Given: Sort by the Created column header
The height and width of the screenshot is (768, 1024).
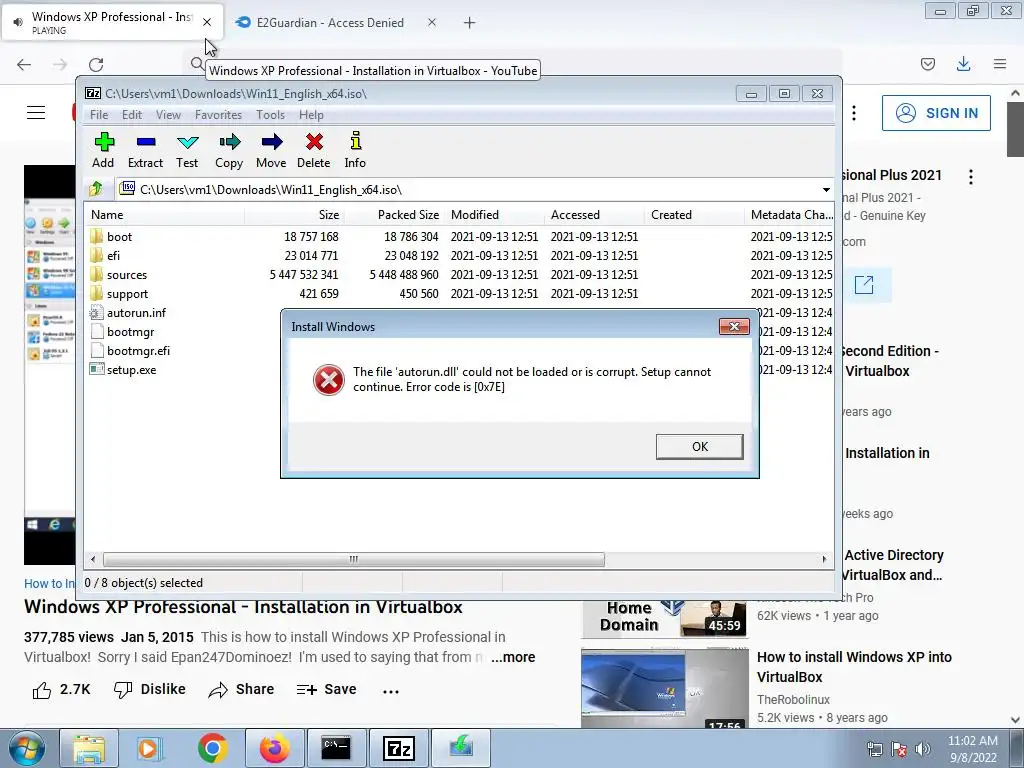Looking at the screenshot, I should tap(694, 215).
